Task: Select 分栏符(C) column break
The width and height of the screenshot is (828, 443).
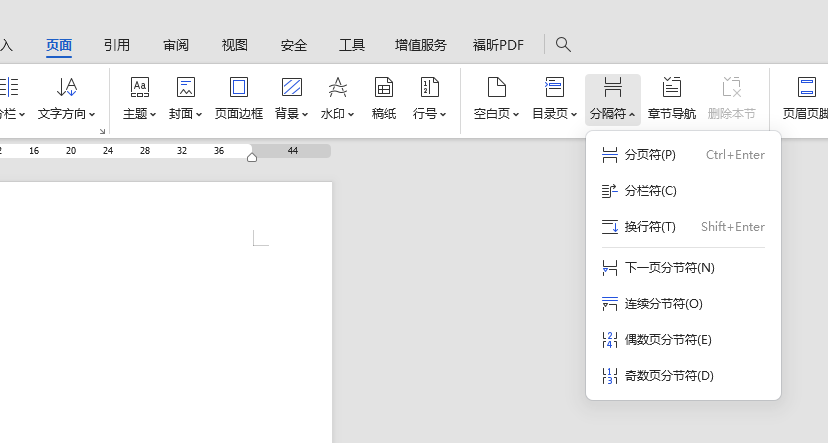Action: pos(683,191)
